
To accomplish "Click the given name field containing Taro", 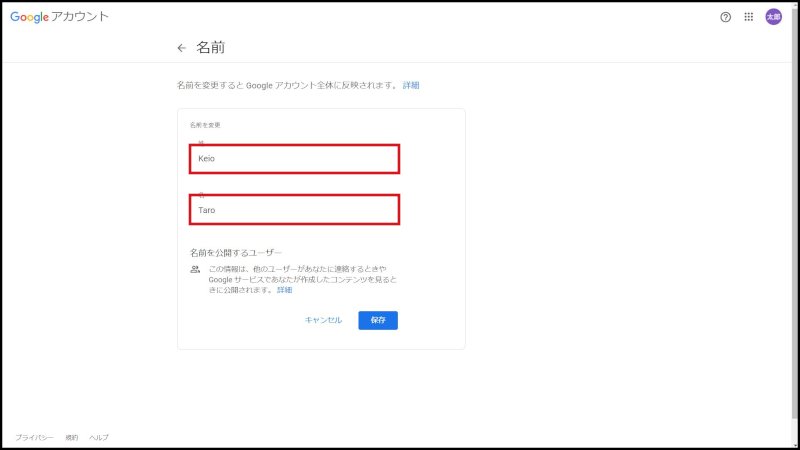I will [x=294, y=210].
